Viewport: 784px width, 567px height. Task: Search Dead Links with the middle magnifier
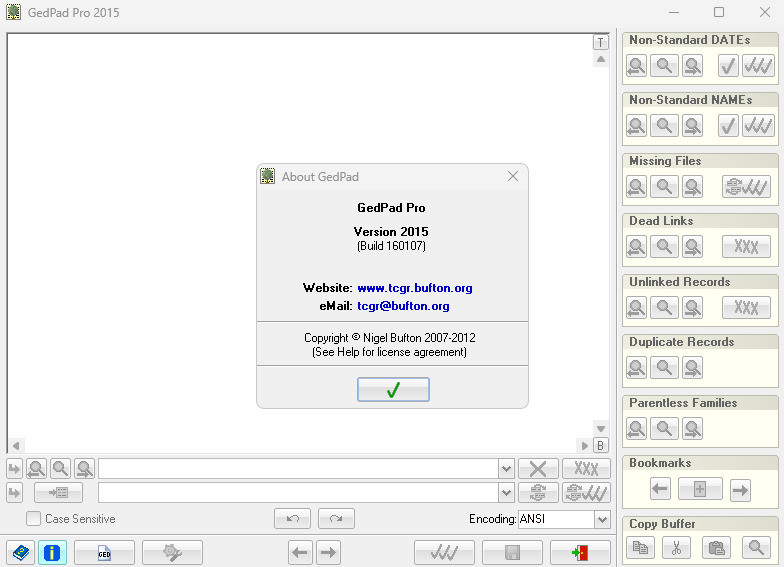pos(664,246)
